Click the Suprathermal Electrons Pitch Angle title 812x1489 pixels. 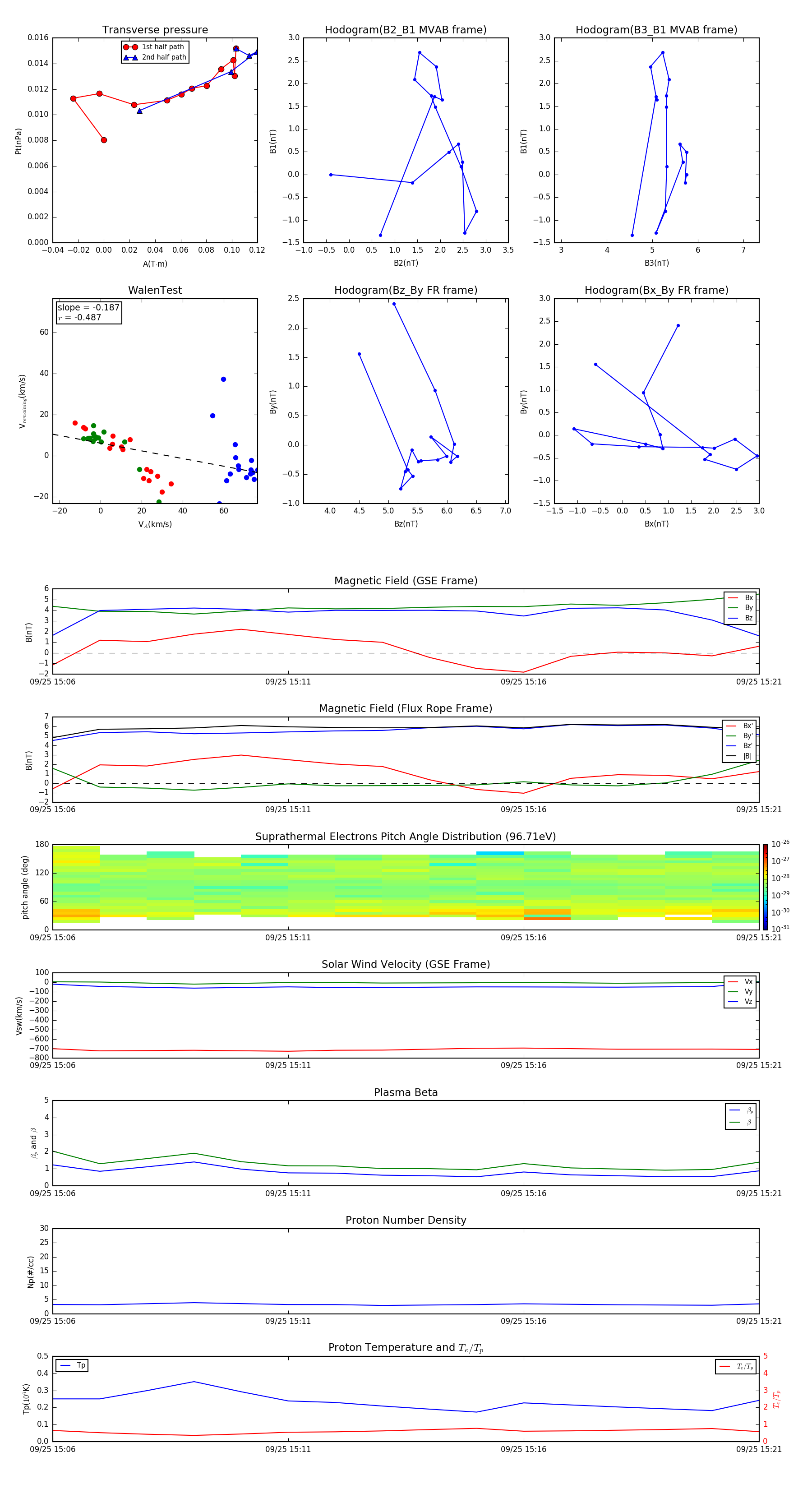[x=406, y=837]
